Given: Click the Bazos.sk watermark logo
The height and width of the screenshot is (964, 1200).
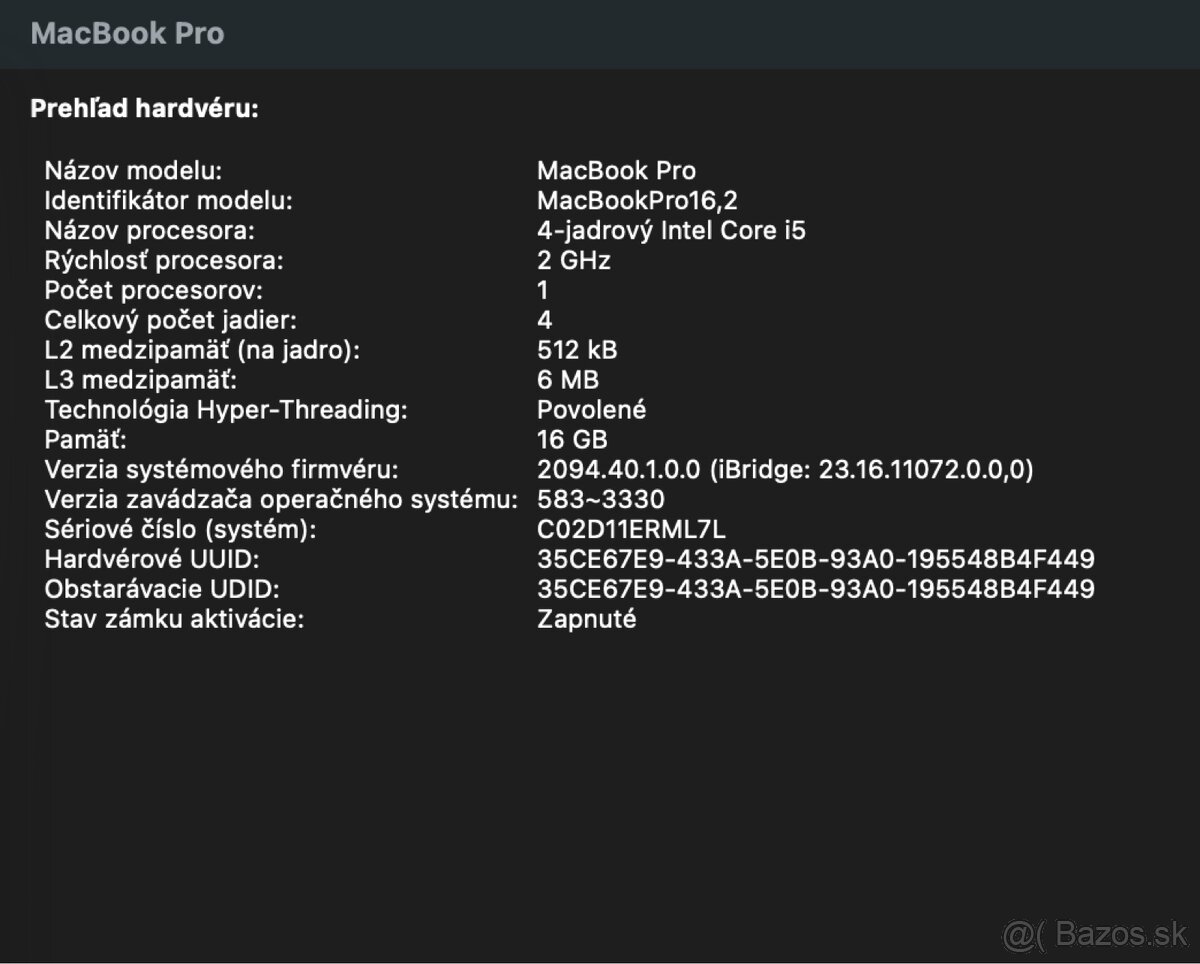Looking at the screenshot, I should (x=1095, y=937).
